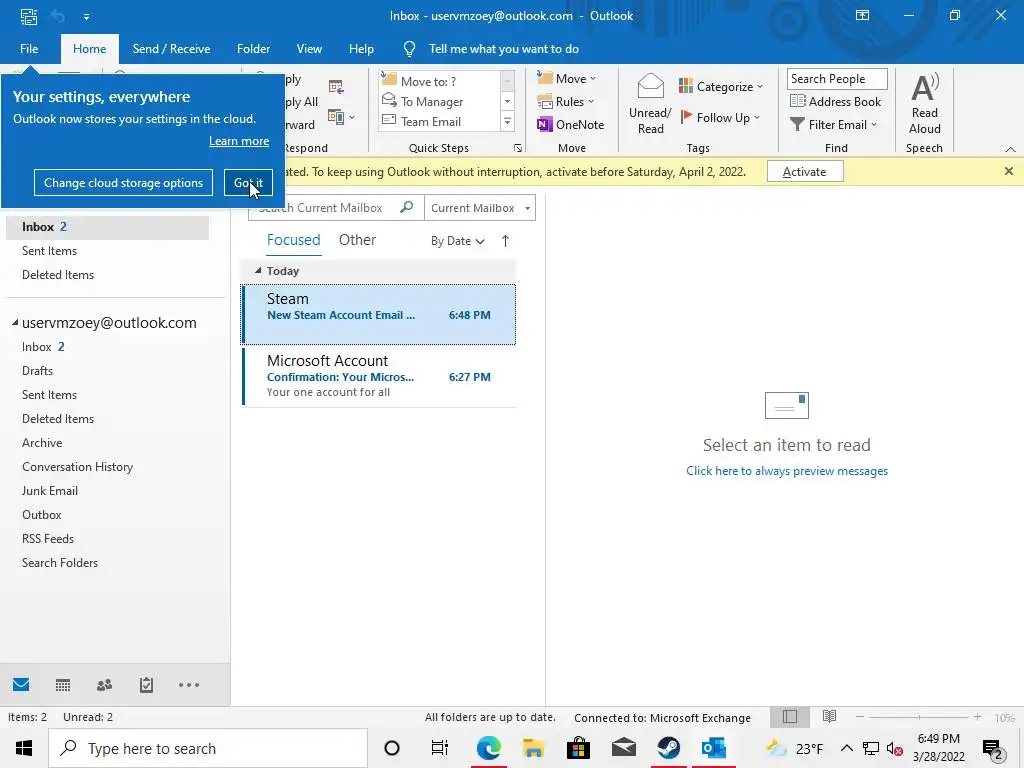Open the Follow Up dropdown
1024x768 pixels.
coord(720,118)
